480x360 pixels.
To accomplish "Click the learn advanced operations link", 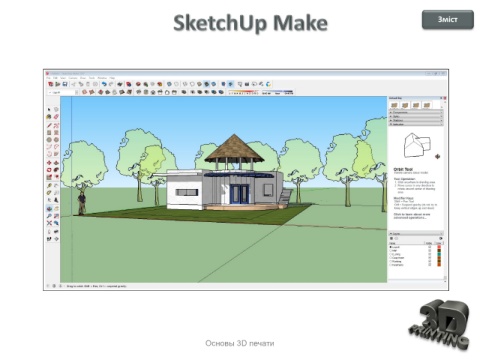I will [412, 216].
